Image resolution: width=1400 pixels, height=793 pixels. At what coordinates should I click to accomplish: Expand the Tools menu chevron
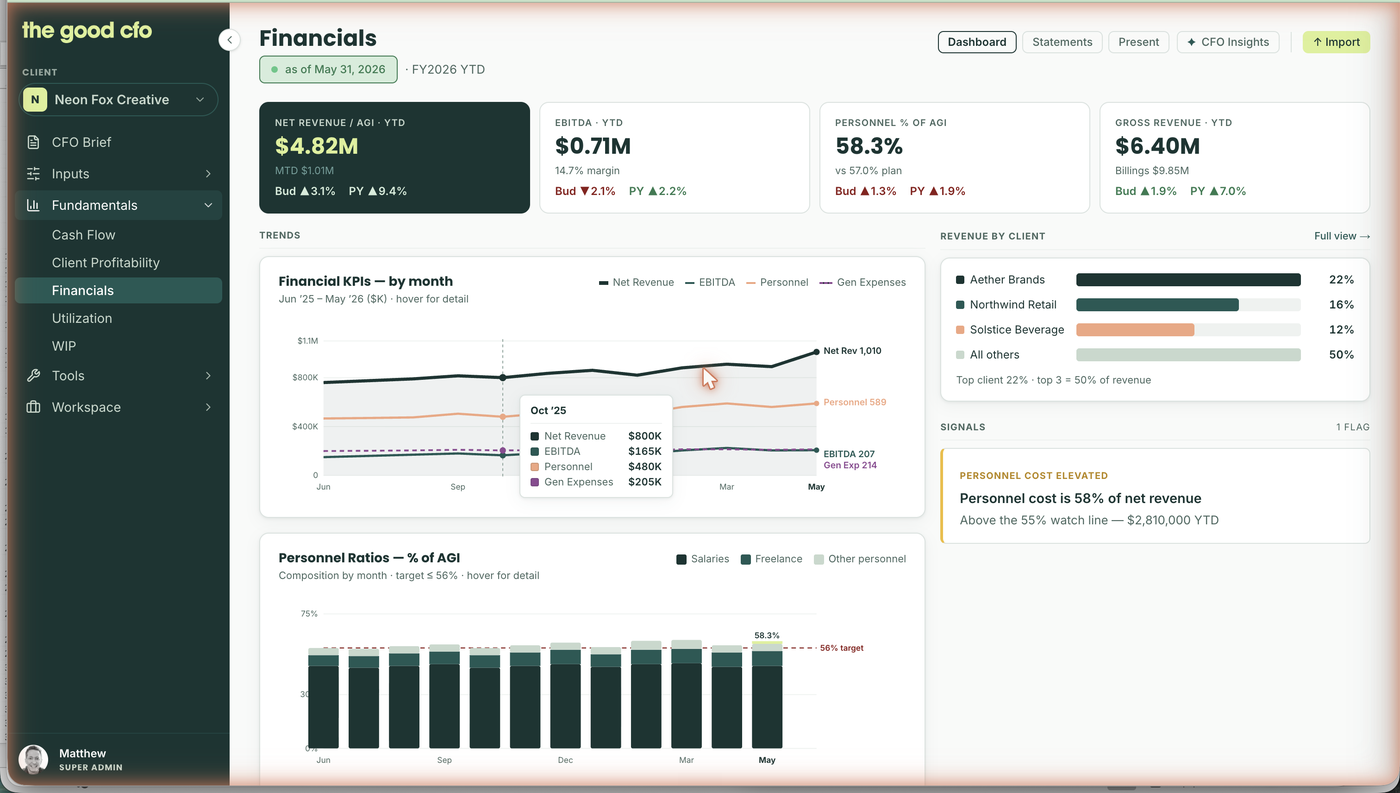(x=208, y=376)
